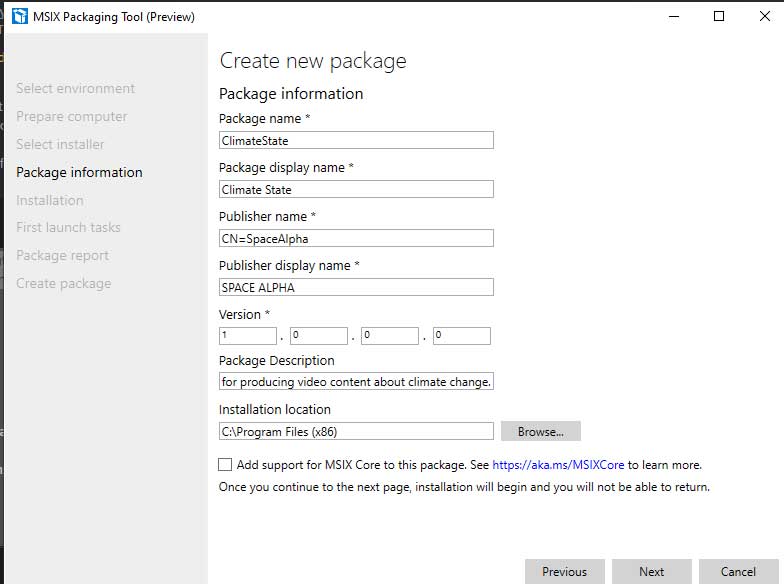Open the aka.ms/MSIXCore link
This screenshot has height=584, width=784.
556,465
